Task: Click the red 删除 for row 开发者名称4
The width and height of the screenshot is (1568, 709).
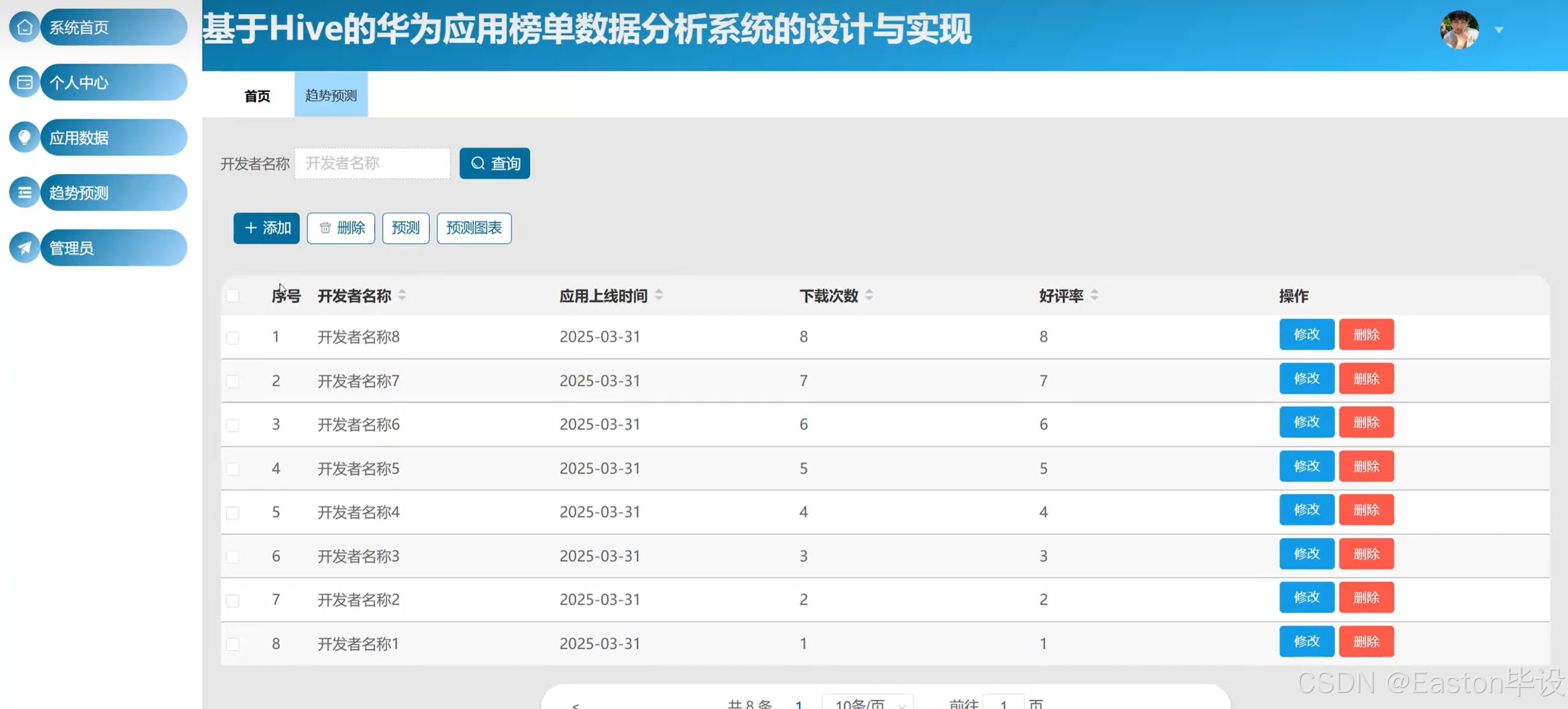Action: click(x=1366, y=510)
